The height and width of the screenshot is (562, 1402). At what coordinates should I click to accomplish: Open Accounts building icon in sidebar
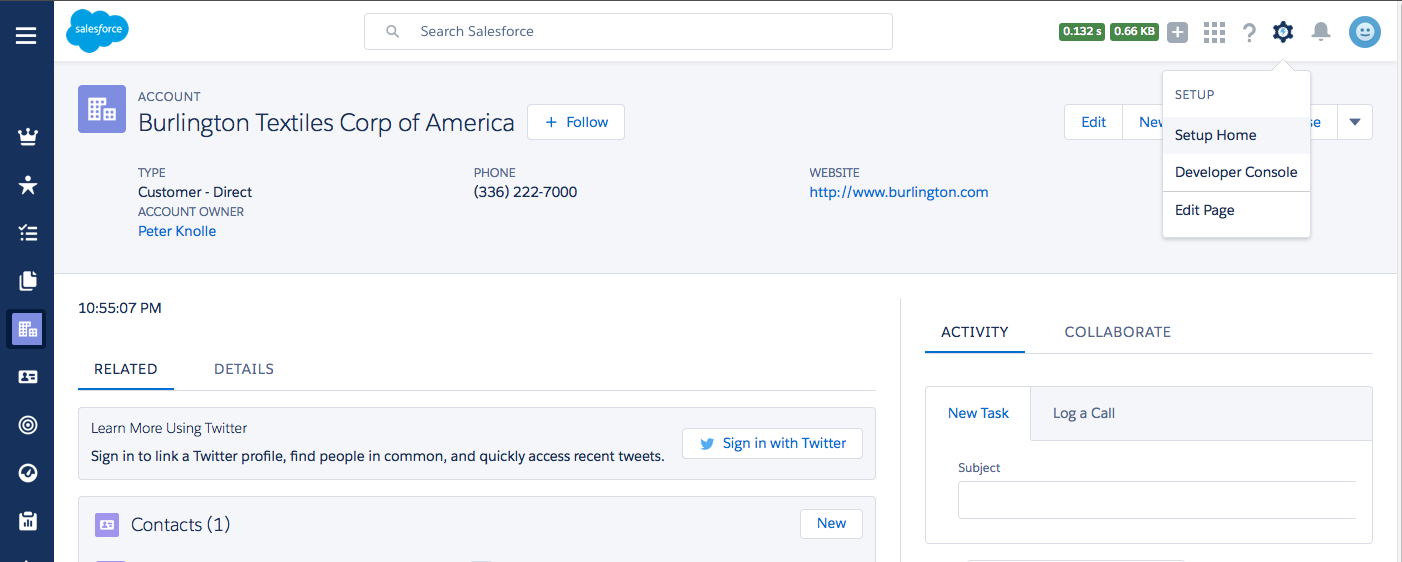(x=28, y=329)
